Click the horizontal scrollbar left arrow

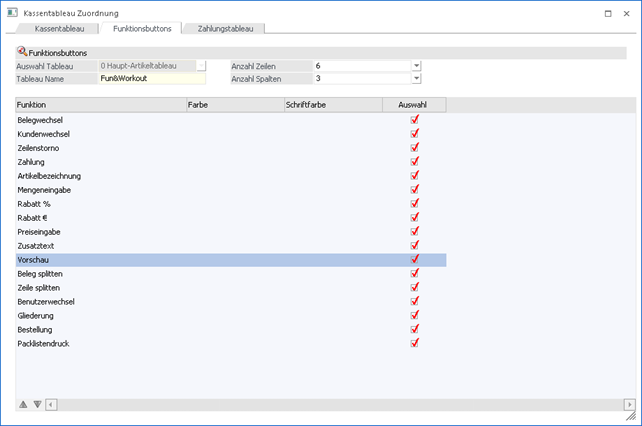pyautogui.click(x=51, y=404)
